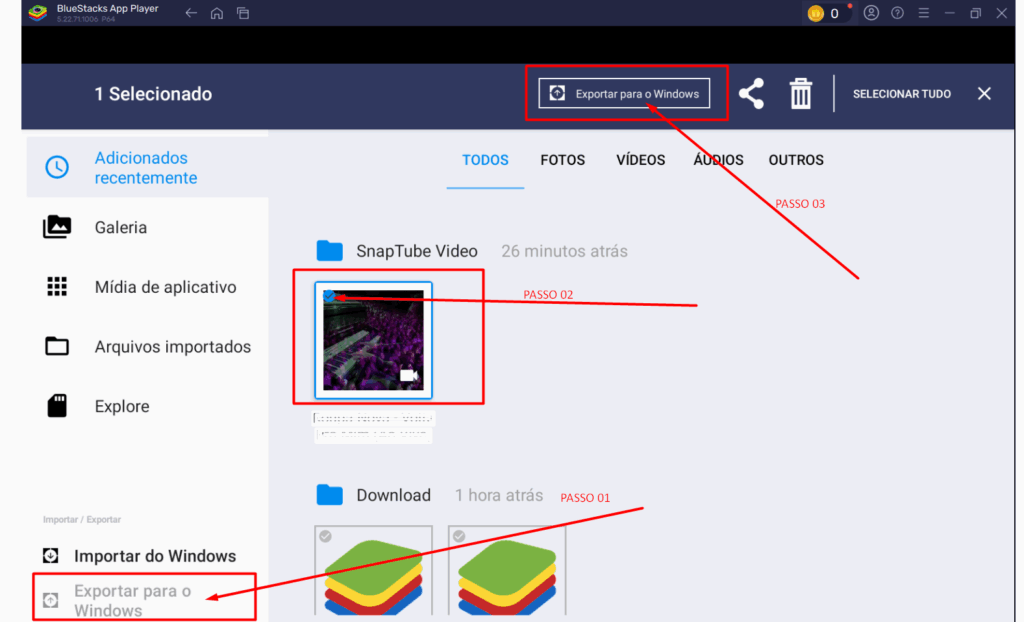The width and height of the screenshot is (1024, 622).
Task: Switch to the VÍDEOS tab
Action: click(641, 160)
